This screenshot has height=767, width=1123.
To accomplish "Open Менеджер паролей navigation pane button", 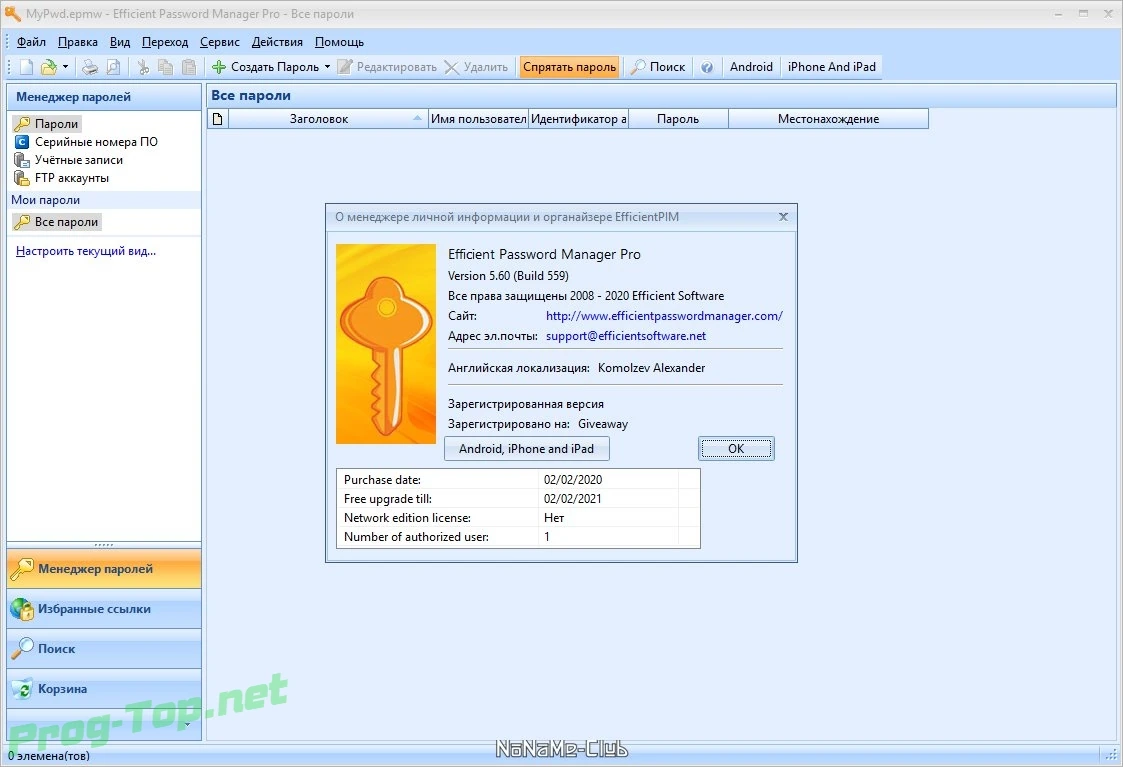I will pyautogui.click(x=104, y=569).
